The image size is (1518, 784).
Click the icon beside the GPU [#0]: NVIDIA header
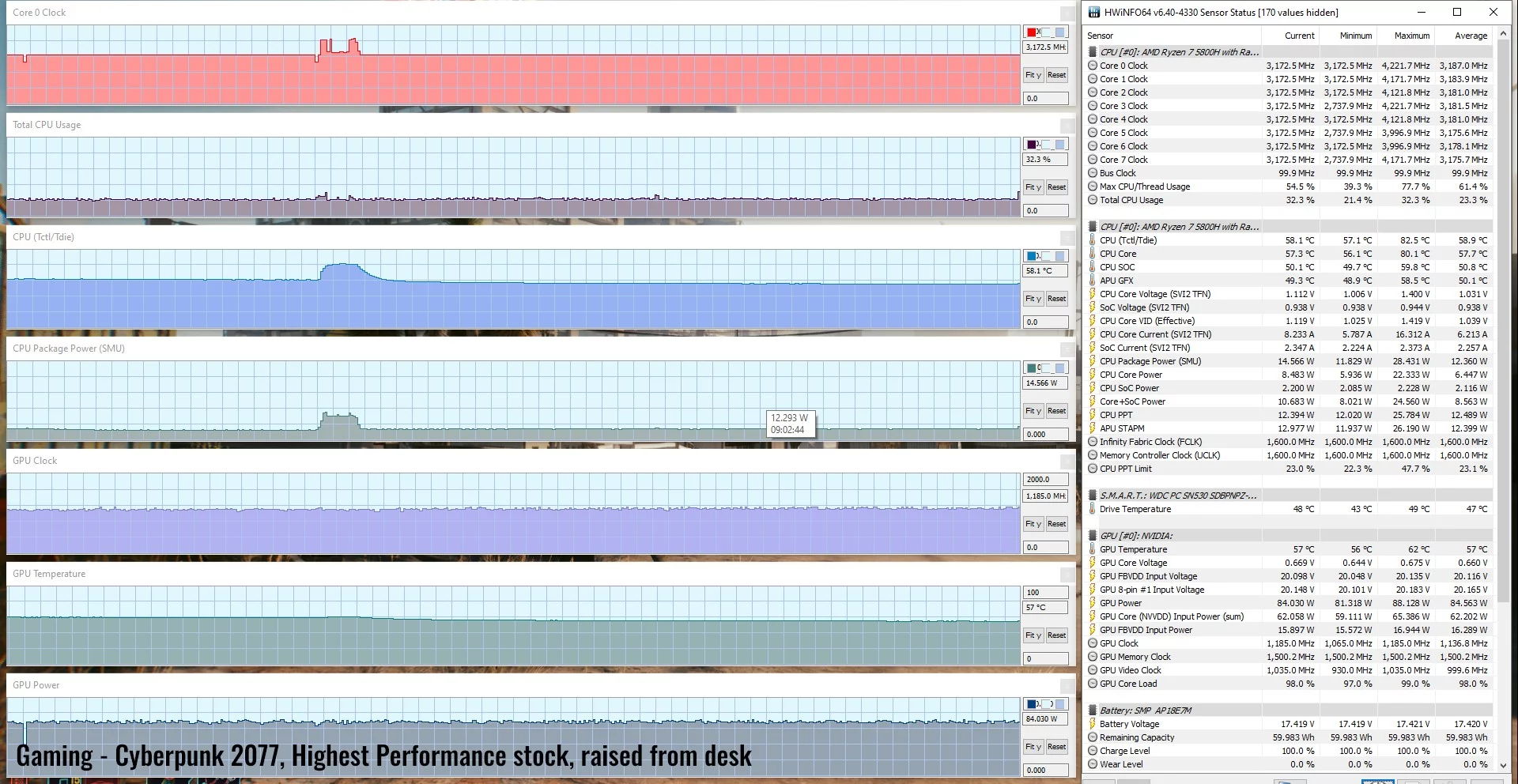tap(1092, 535)
